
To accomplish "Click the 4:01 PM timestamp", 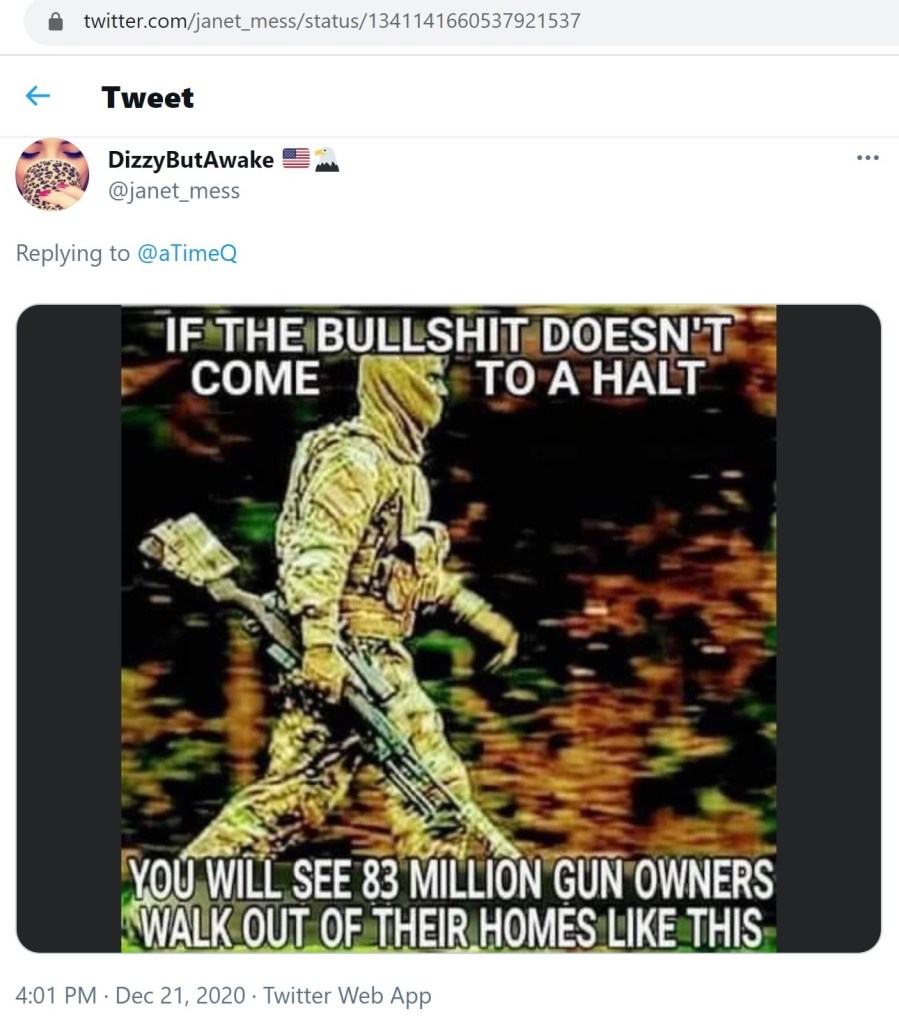I will 56,996.
